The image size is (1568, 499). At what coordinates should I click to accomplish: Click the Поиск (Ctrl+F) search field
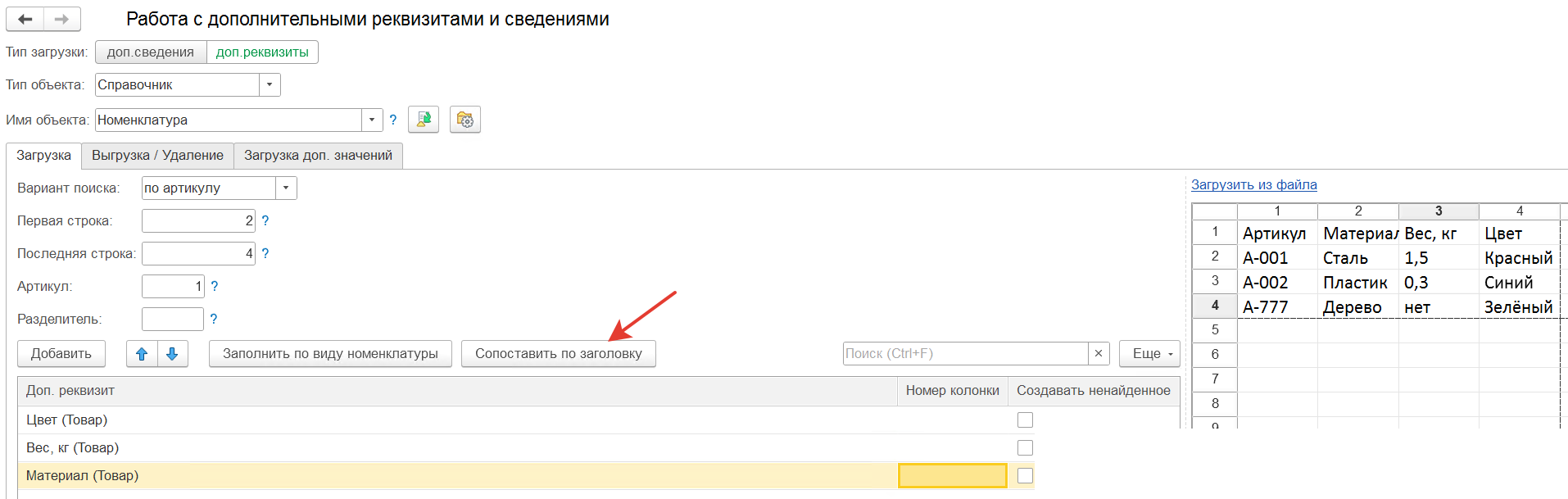click(965, 354)
